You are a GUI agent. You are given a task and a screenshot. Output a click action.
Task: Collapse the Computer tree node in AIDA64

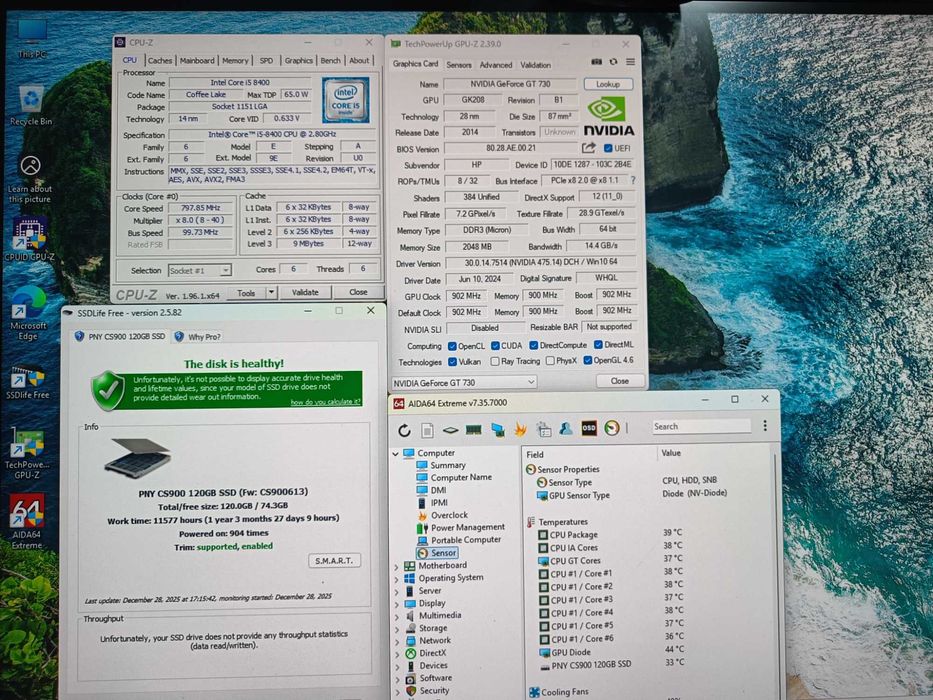coord(396,454)
